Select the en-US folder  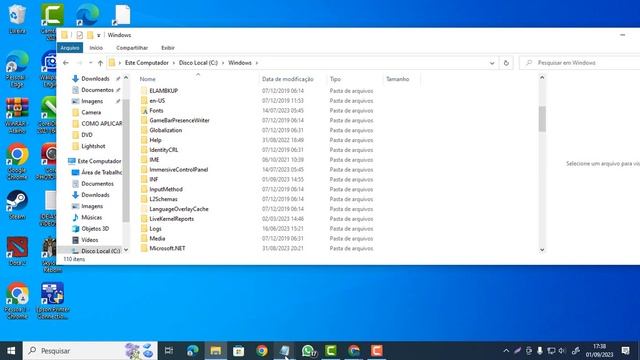click(157, 100)
